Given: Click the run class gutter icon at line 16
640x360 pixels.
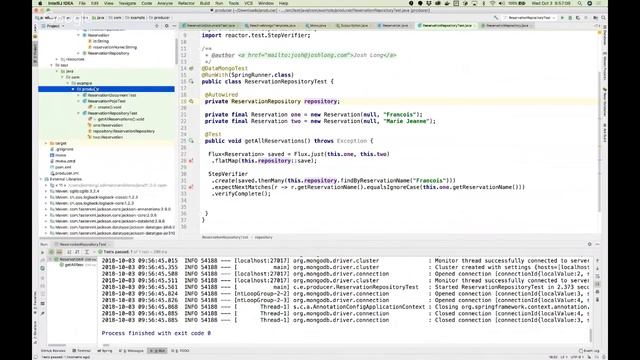Looking at the screenshot, I should click(x=191, y=82).
